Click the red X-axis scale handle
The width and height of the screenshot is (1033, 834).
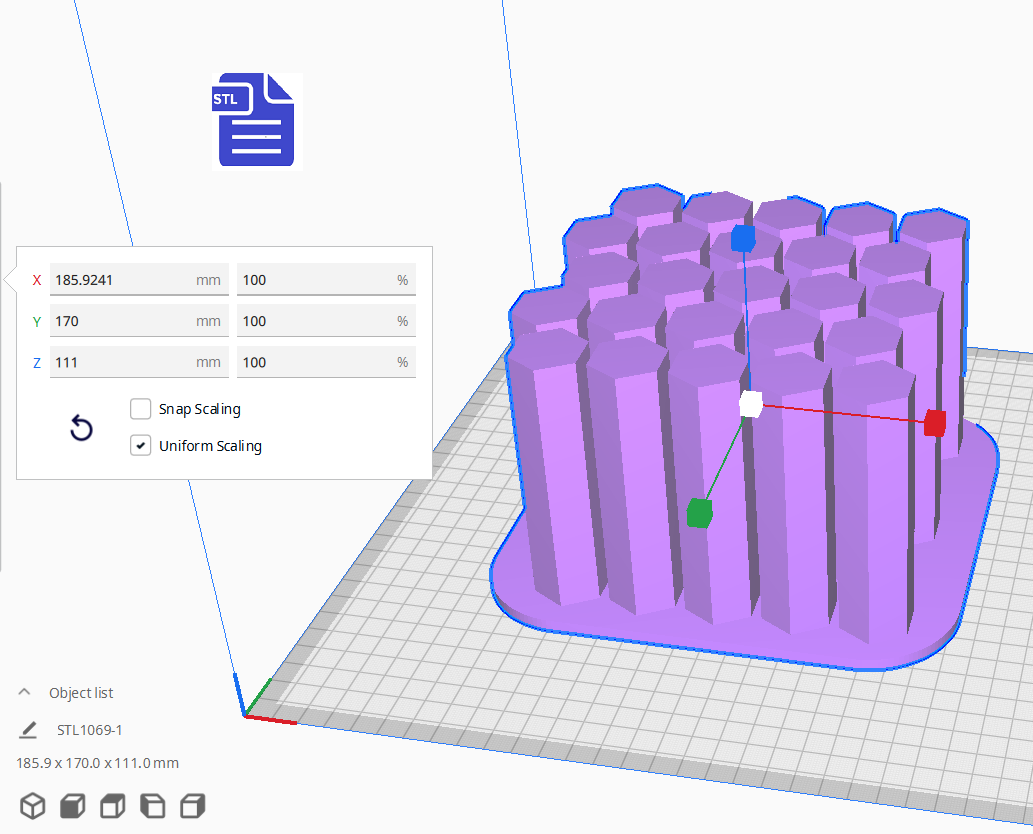point(934,423)
